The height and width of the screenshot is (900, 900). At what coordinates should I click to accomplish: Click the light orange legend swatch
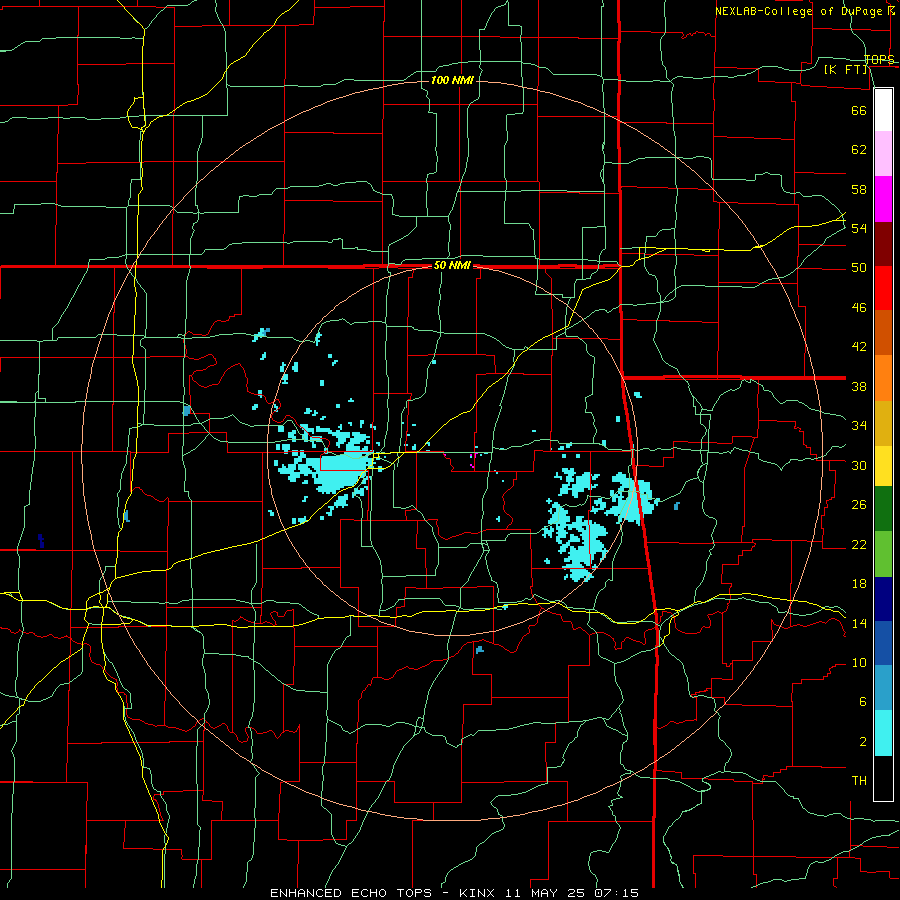tap(883, 378)
